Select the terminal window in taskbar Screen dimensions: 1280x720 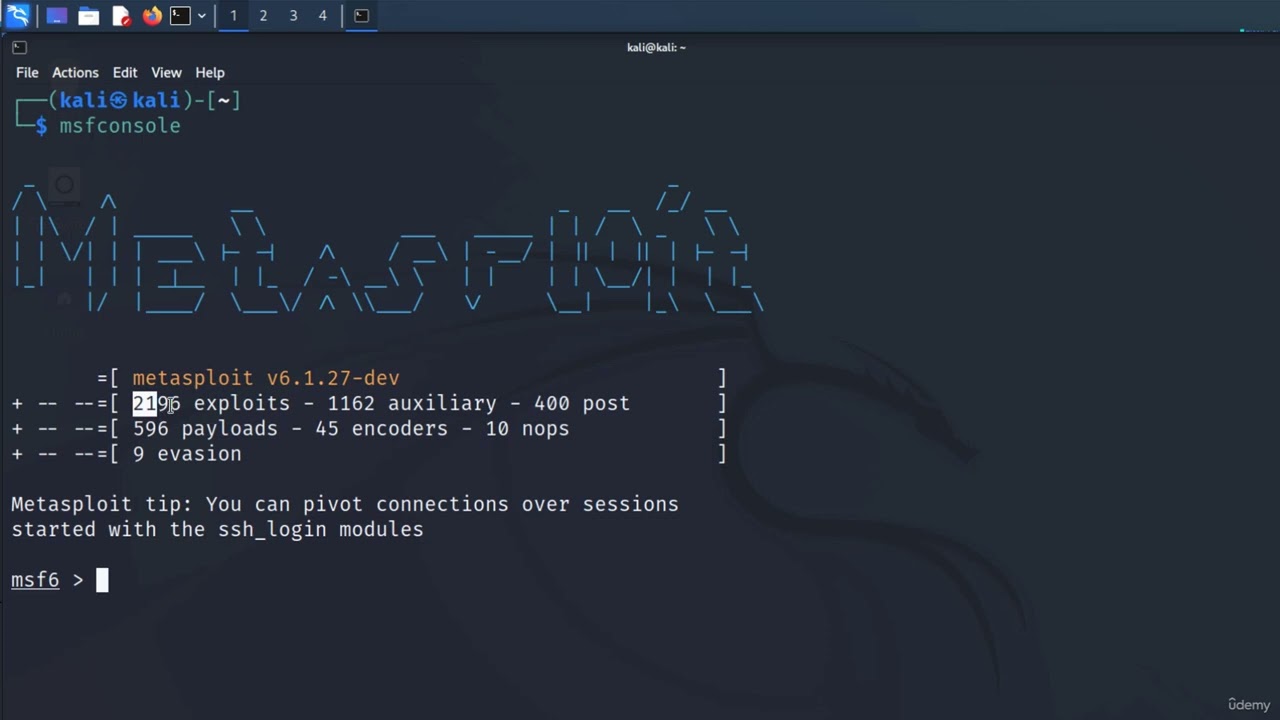pyautogui.click(x=361, y=16)
